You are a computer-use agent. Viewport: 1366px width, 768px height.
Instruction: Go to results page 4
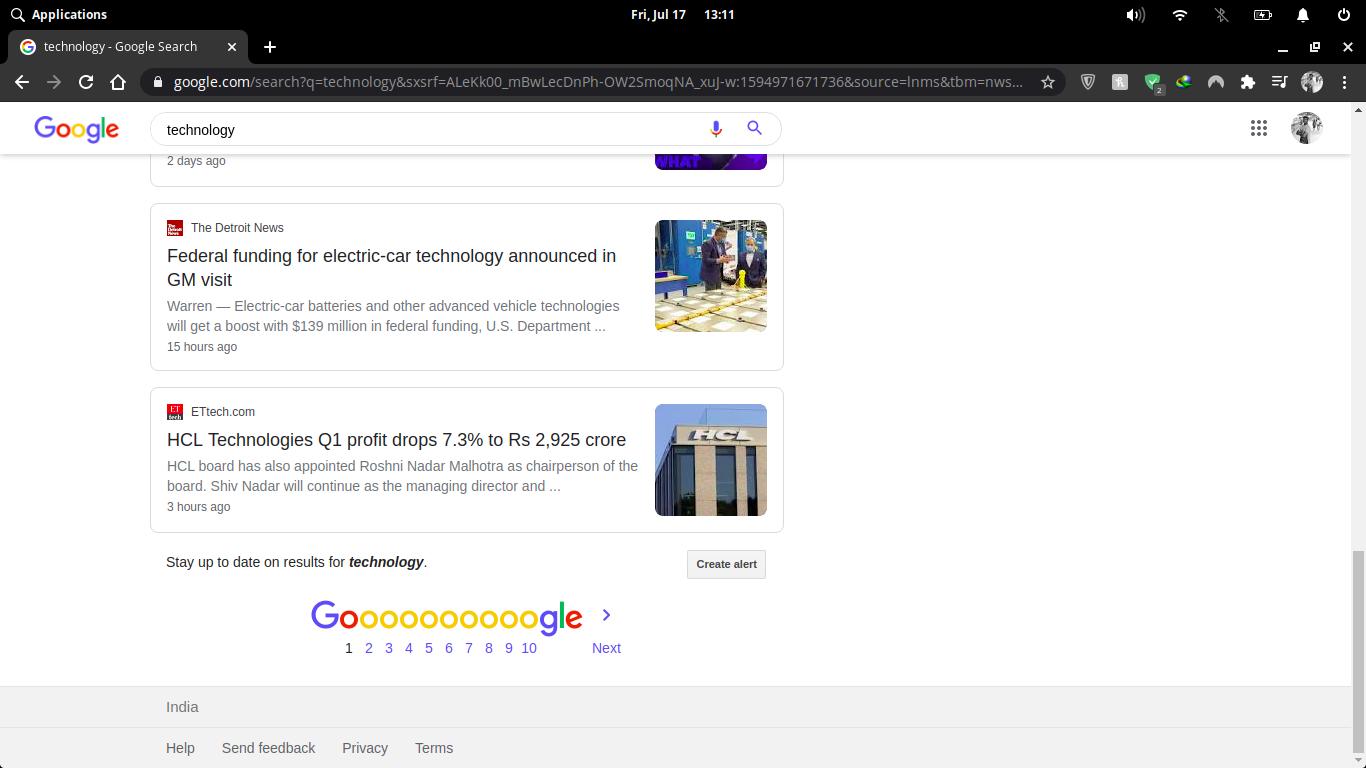[x=409, y=648]
